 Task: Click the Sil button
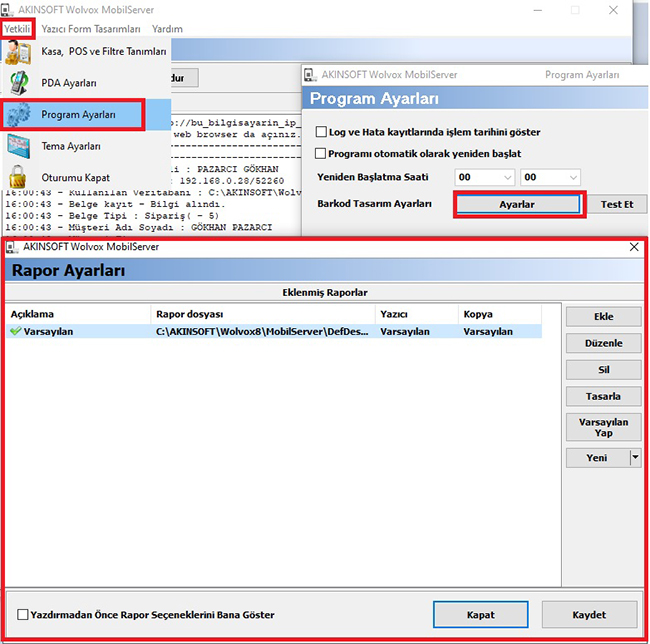click(x=604, y=370)
